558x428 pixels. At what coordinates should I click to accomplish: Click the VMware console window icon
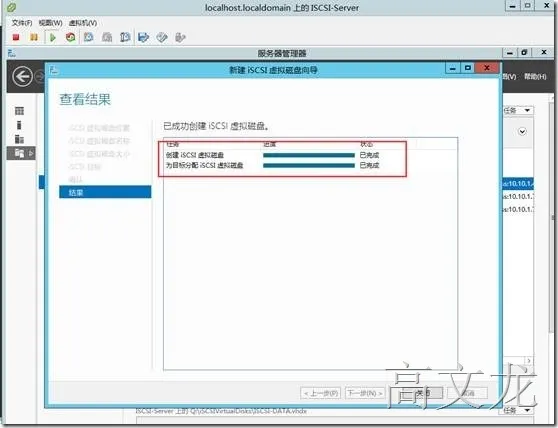coord(11,7)
